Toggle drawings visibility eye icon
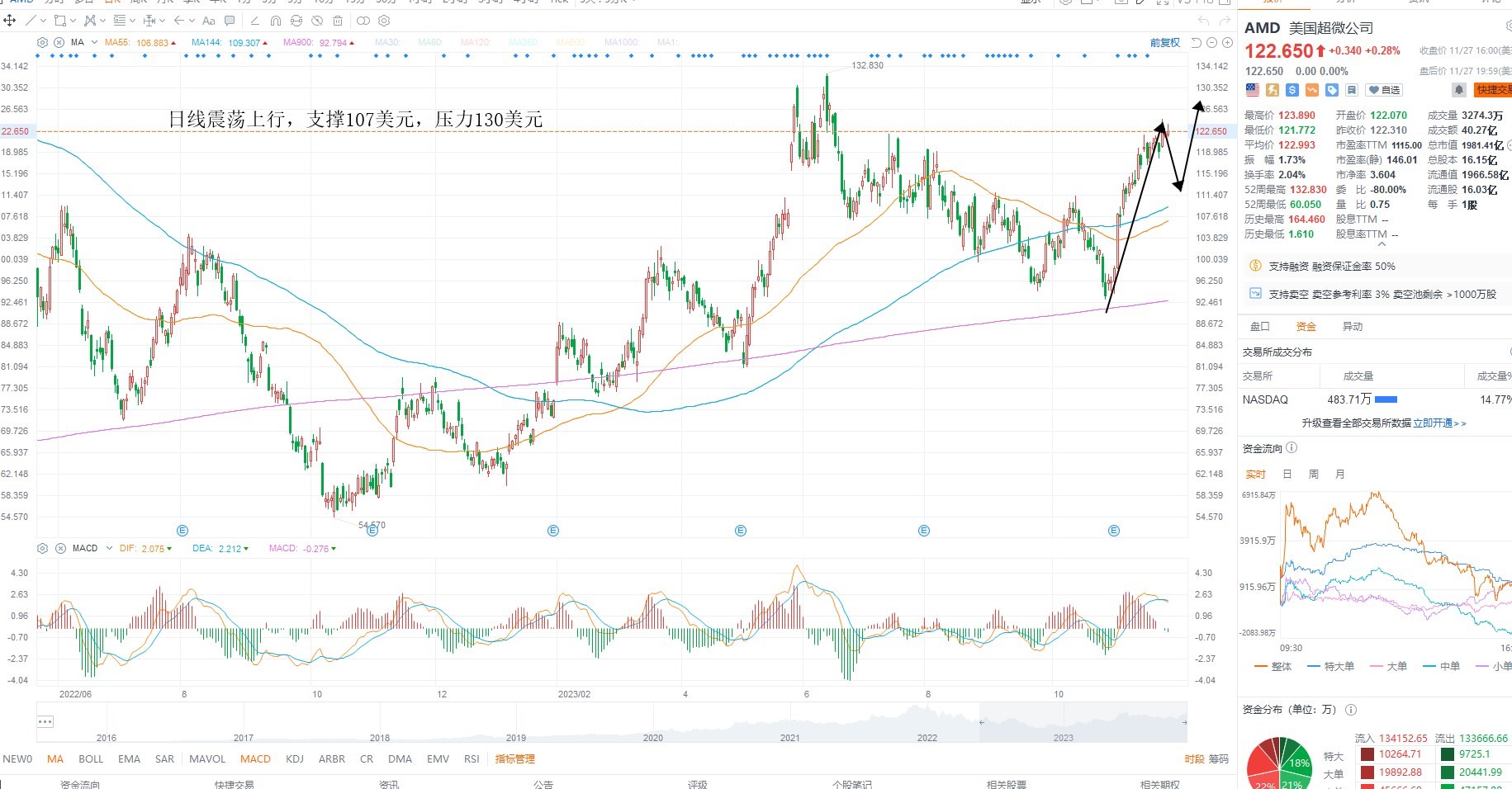The height and width of the screenshot is (789, 1512). (x=317, y=21)
